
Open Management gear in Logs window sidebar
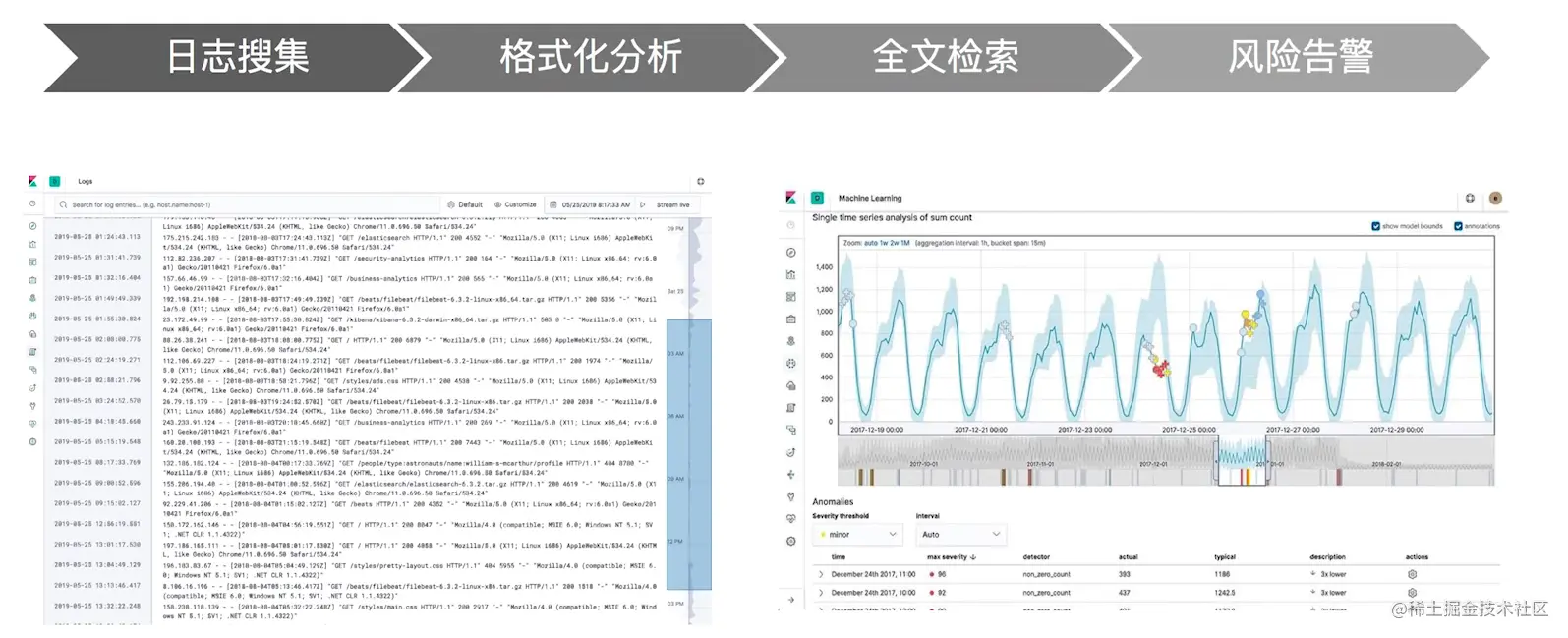point(32,441)
